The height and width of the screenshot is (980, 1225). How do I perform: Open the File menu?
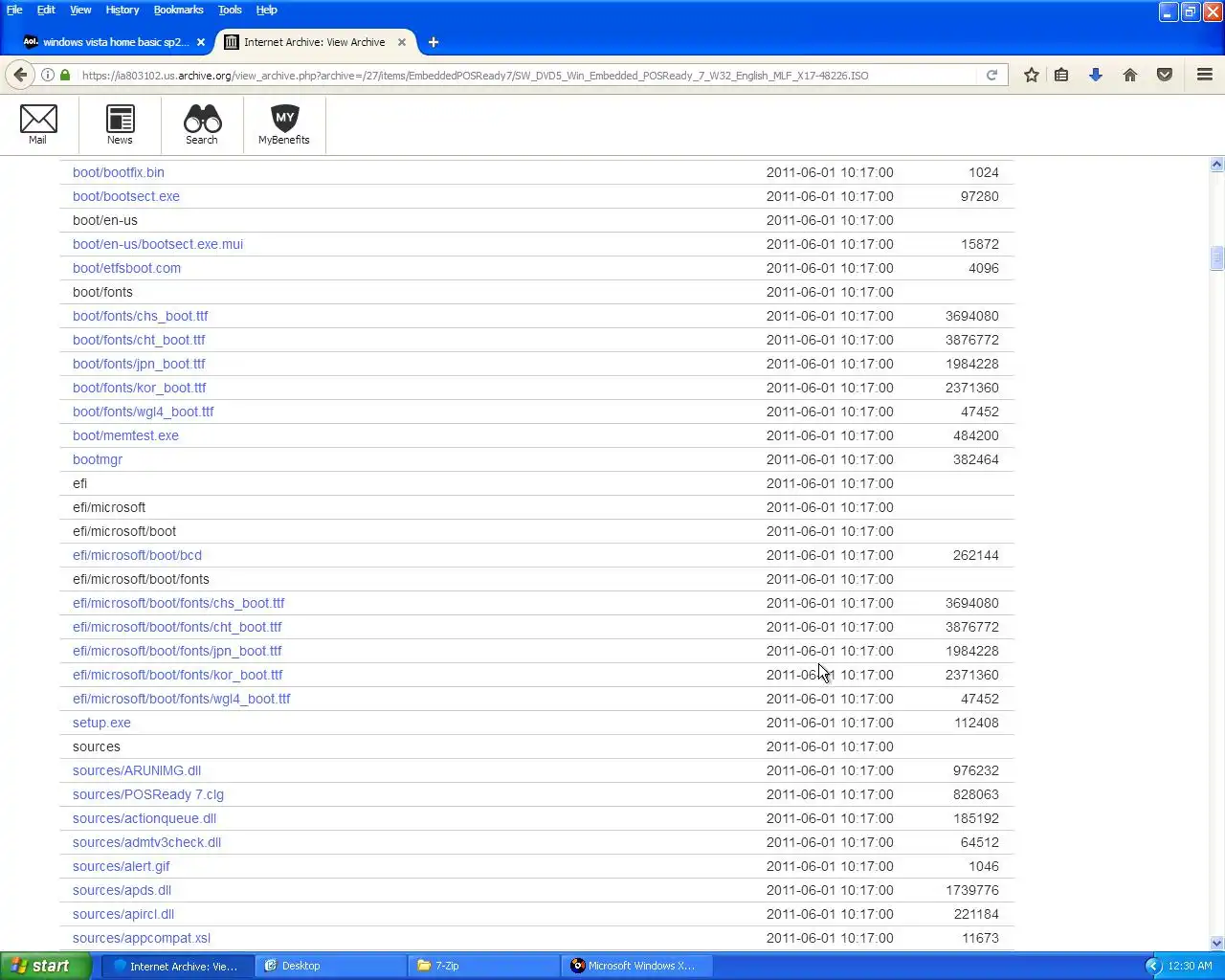click(x=14, y=10)
